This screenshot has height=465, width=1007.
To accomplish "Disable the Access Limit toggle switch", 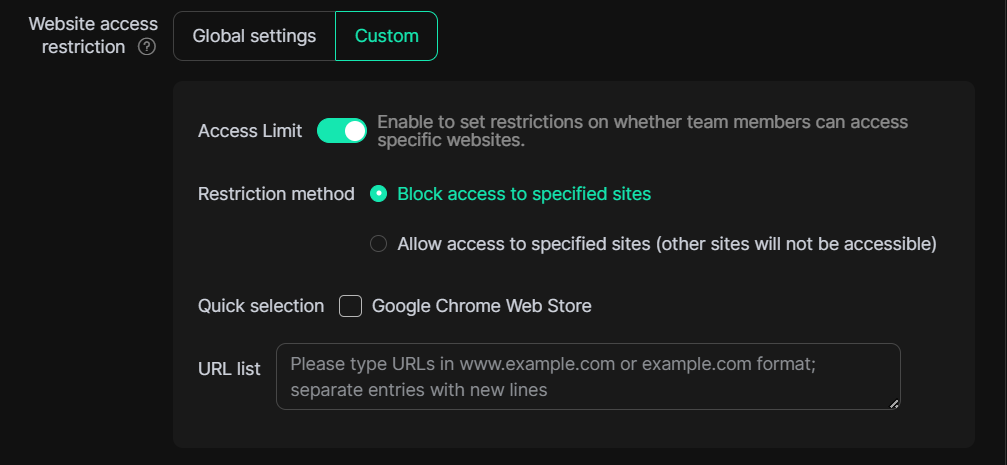I will (x=342, y=131).
